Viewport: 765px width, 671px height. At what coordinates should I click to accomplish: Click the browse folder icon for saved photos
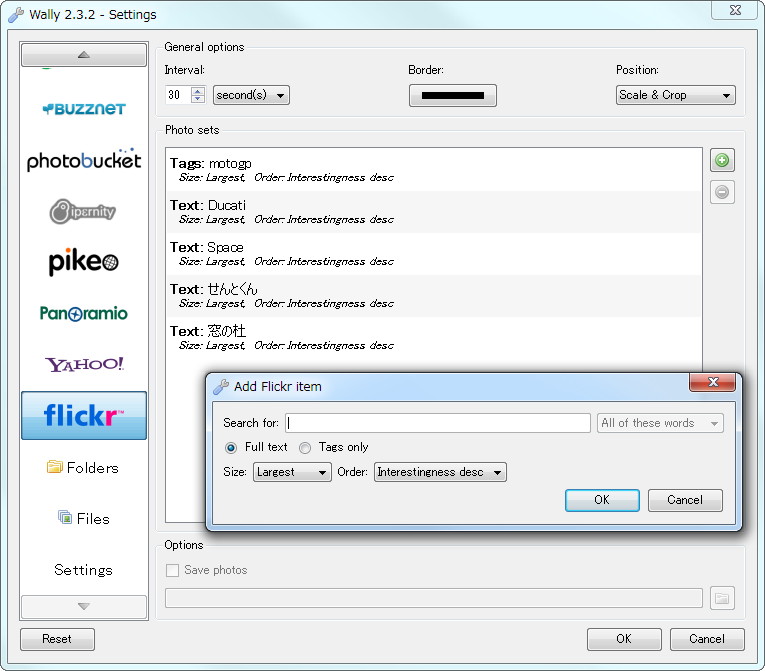[722, 598]
